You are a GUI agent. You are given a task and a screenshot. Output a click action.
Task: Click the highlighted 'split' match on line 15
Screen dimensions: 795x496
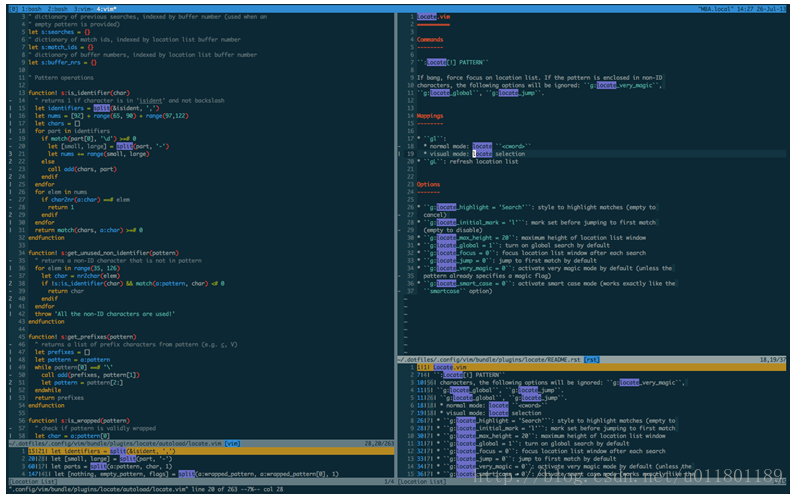tap(101, 108)
